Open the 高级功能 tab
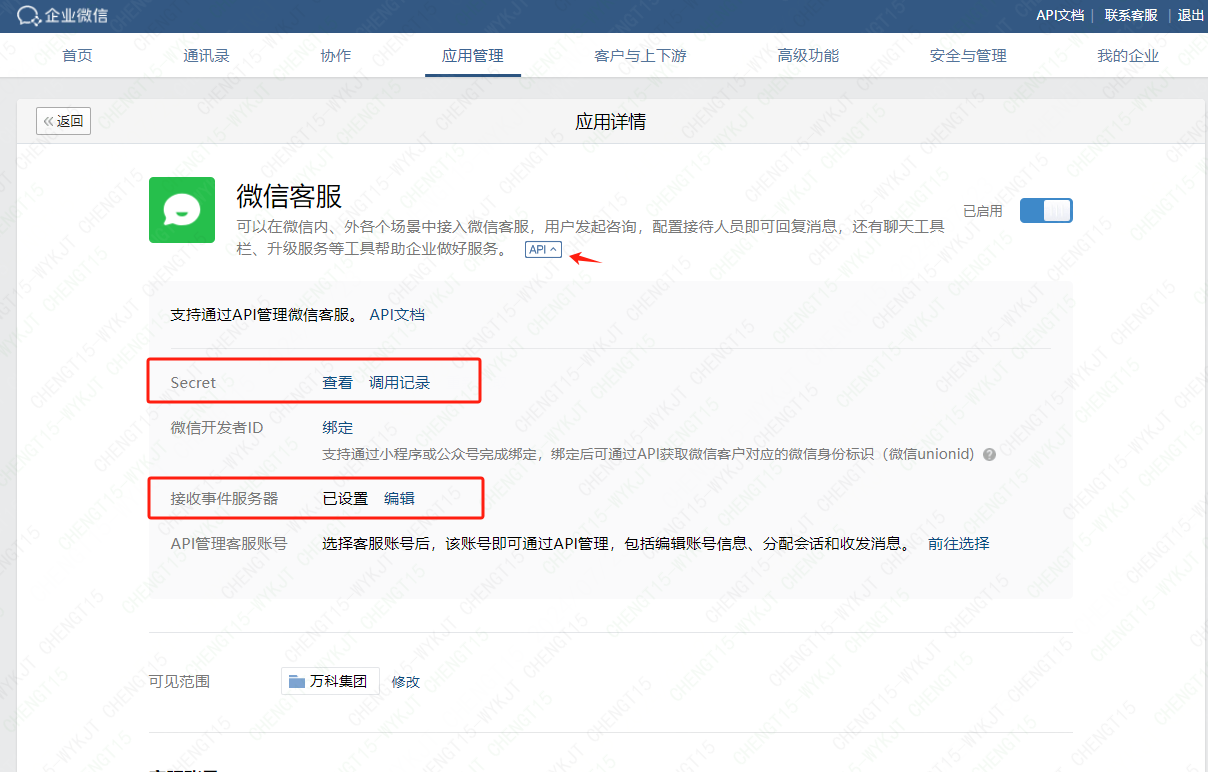 pyautogui.click(x=808, y=56)
